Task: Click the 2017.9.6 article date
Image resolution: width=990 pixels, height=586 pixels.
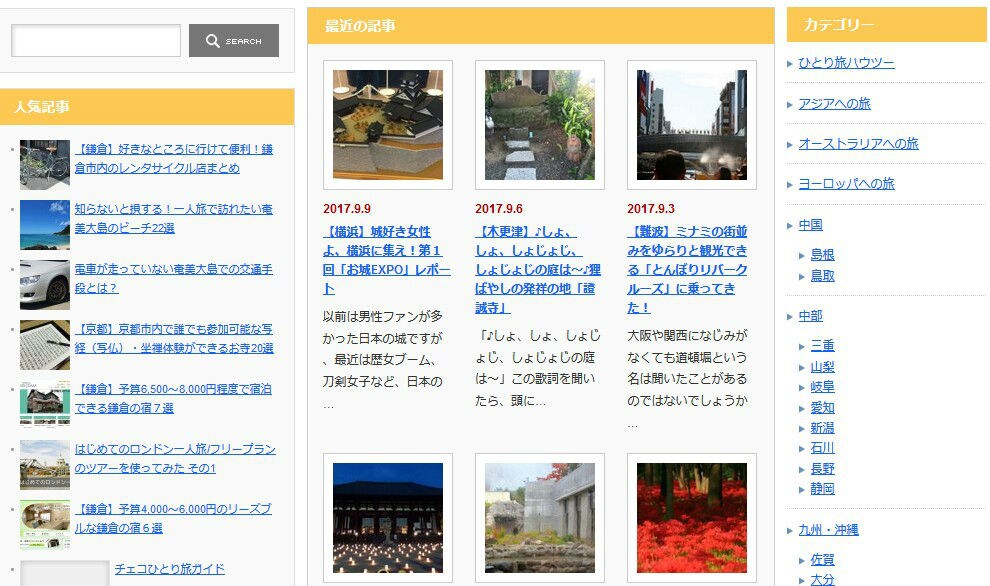Action: coord(499,208)
